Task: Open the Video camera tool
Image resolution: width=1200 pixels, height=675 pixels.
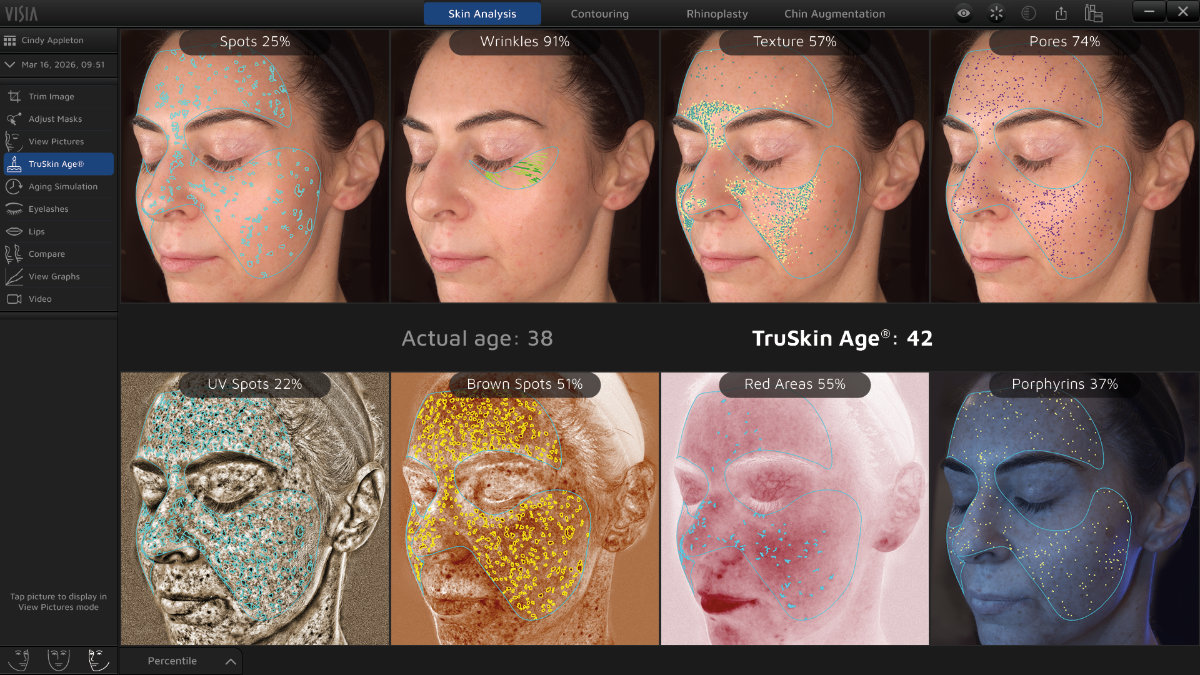Action: click(57, 299)
